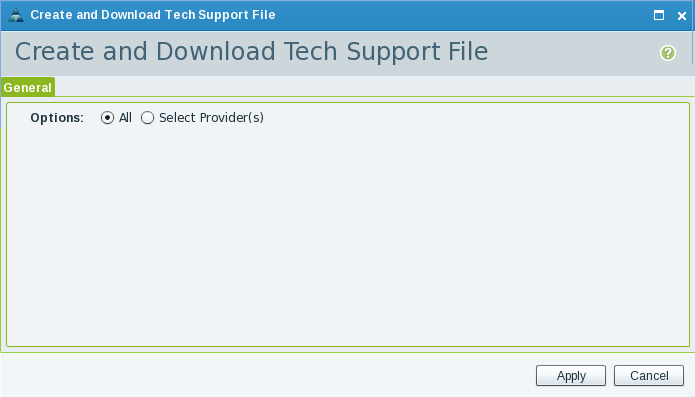Abort using the Cancel button
The image size is (695, 397).
coord(649,376)
